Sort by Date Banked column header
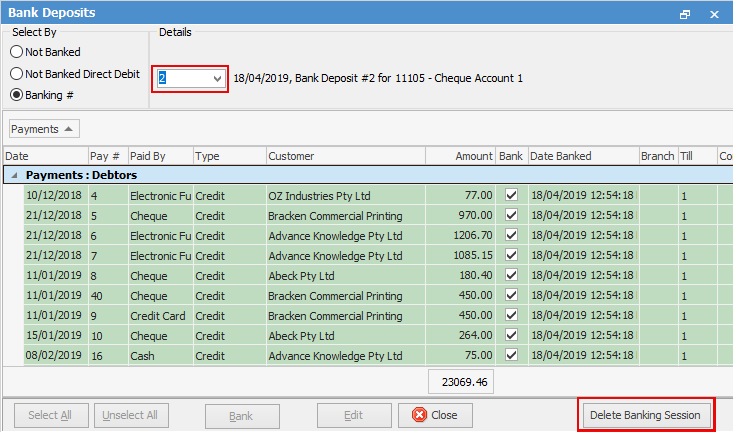733x432 pixels. tap(583, 156)
